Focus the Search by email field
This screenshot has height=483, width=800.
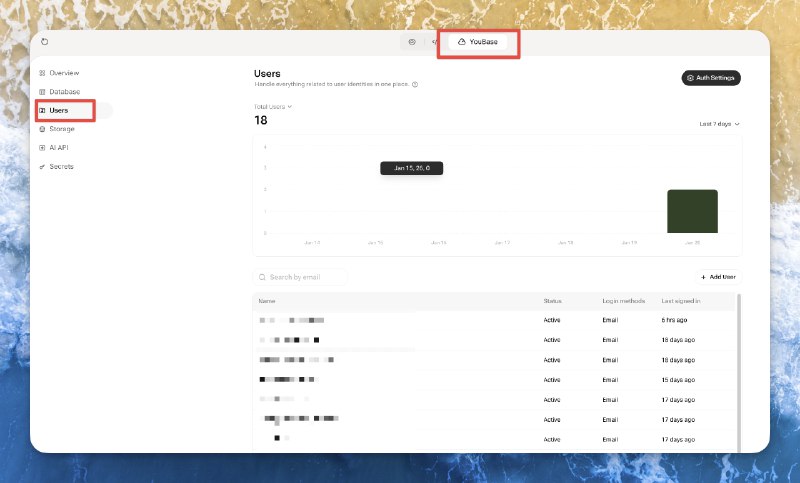click(300, 277)
